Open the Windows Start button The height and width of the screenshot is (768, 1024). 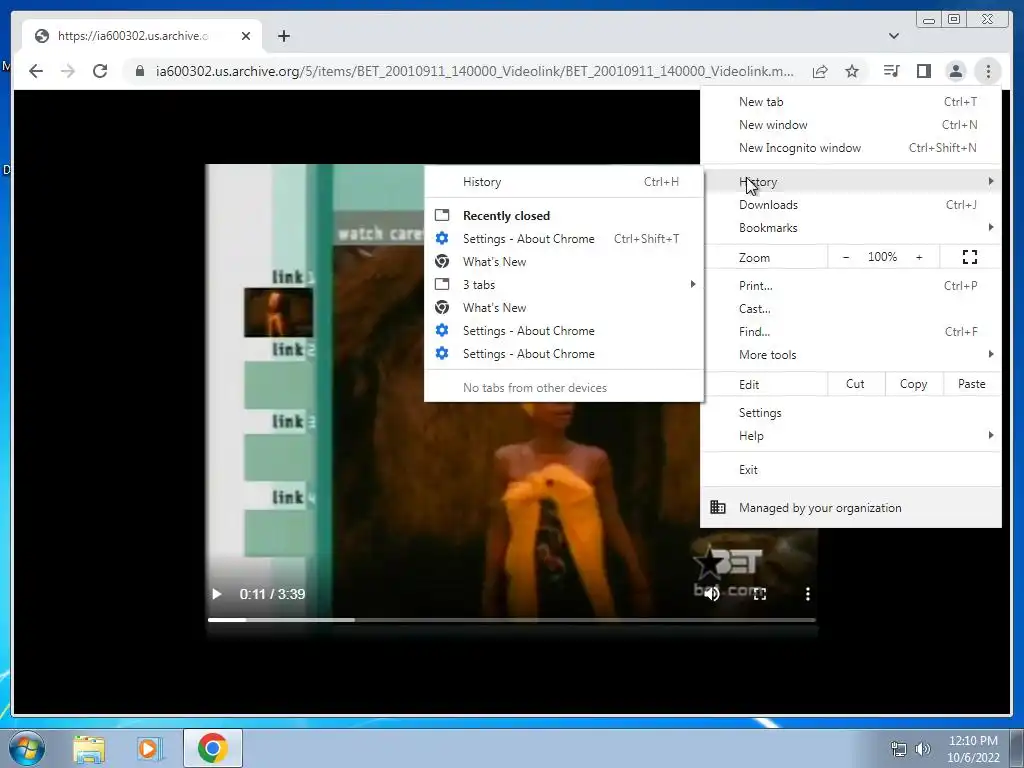tap(26, 748)
